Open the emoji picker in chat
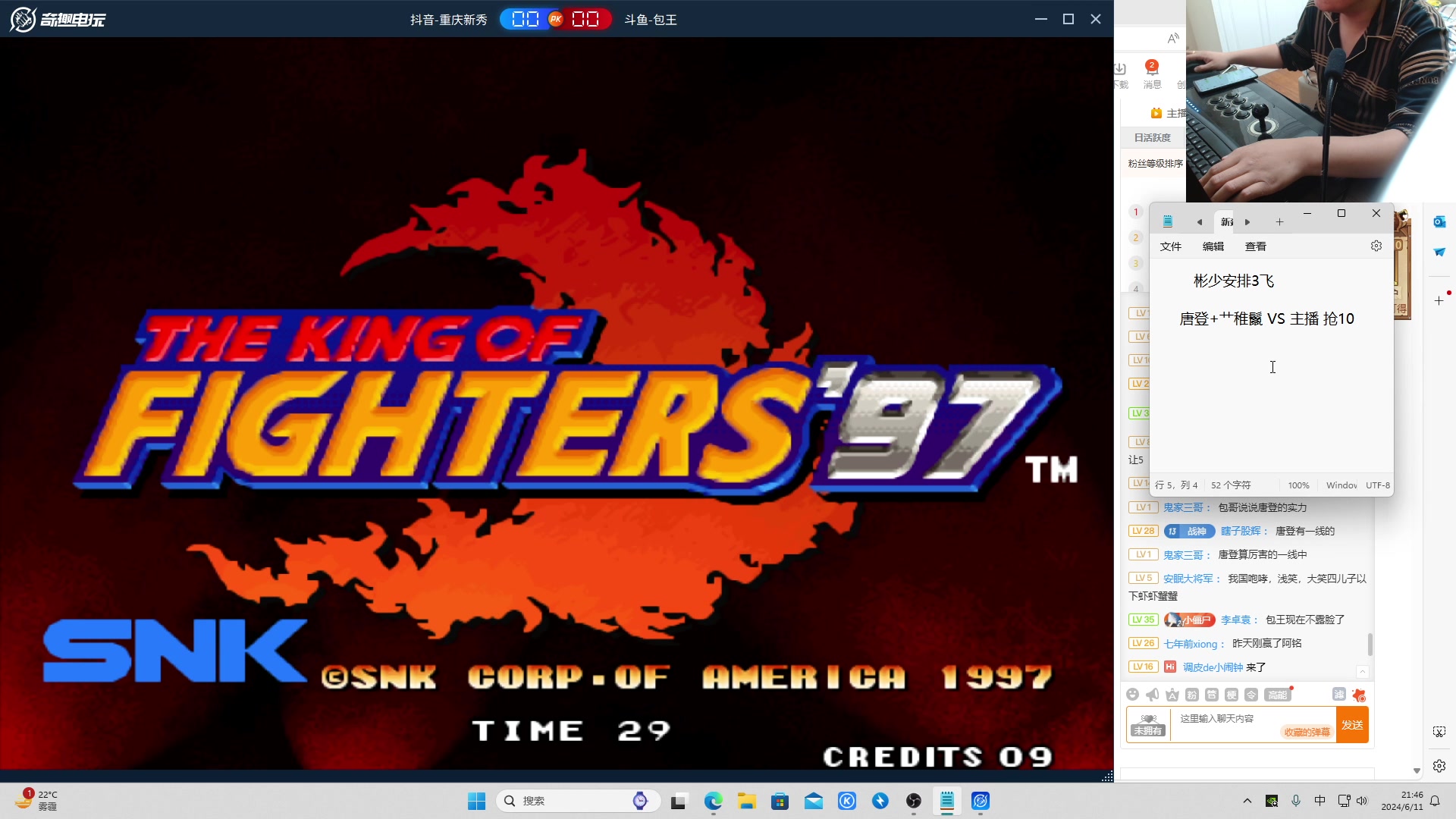Screen dimensions: 1456x819 click(1132, 695)
